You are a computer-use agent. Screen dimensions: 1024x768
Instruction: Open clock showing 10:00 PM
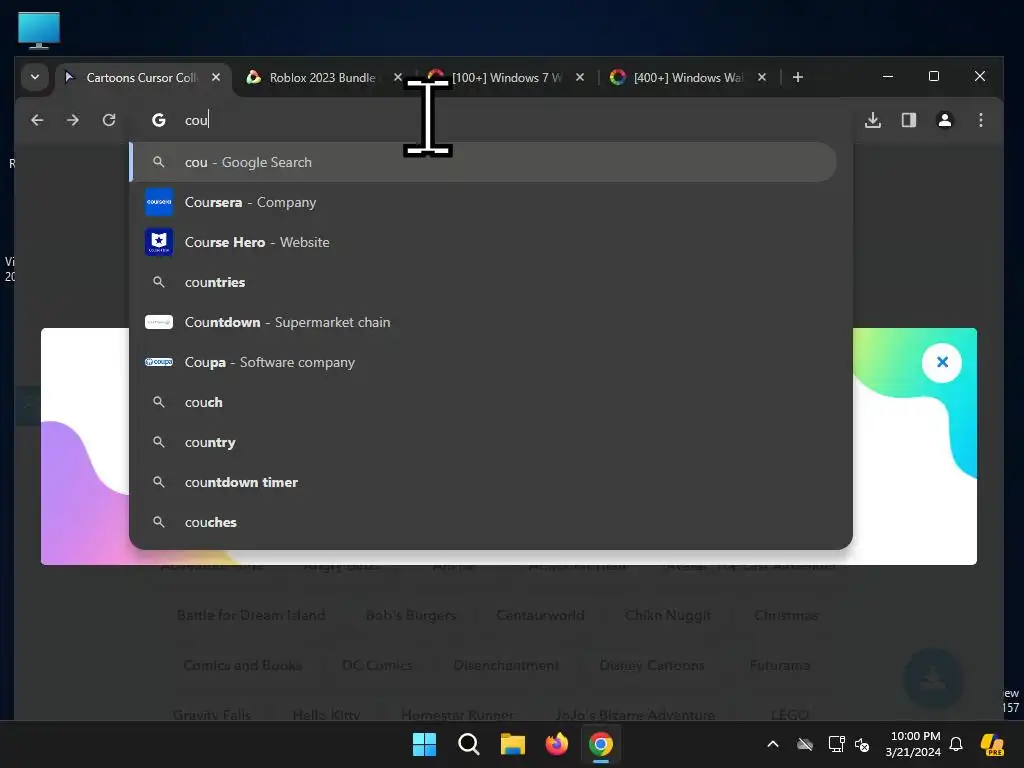pos(913,744)
